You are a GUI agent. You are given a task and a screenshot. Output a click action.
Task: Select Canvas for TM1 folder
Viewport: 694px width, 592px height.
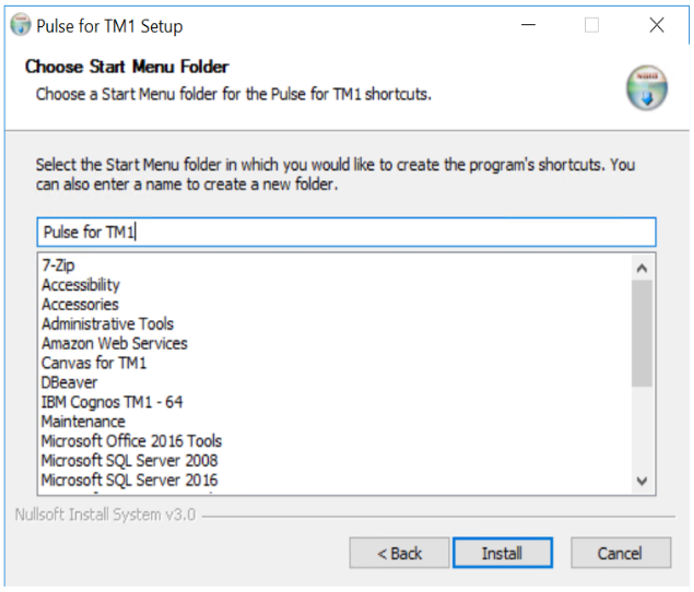[94, 363]
